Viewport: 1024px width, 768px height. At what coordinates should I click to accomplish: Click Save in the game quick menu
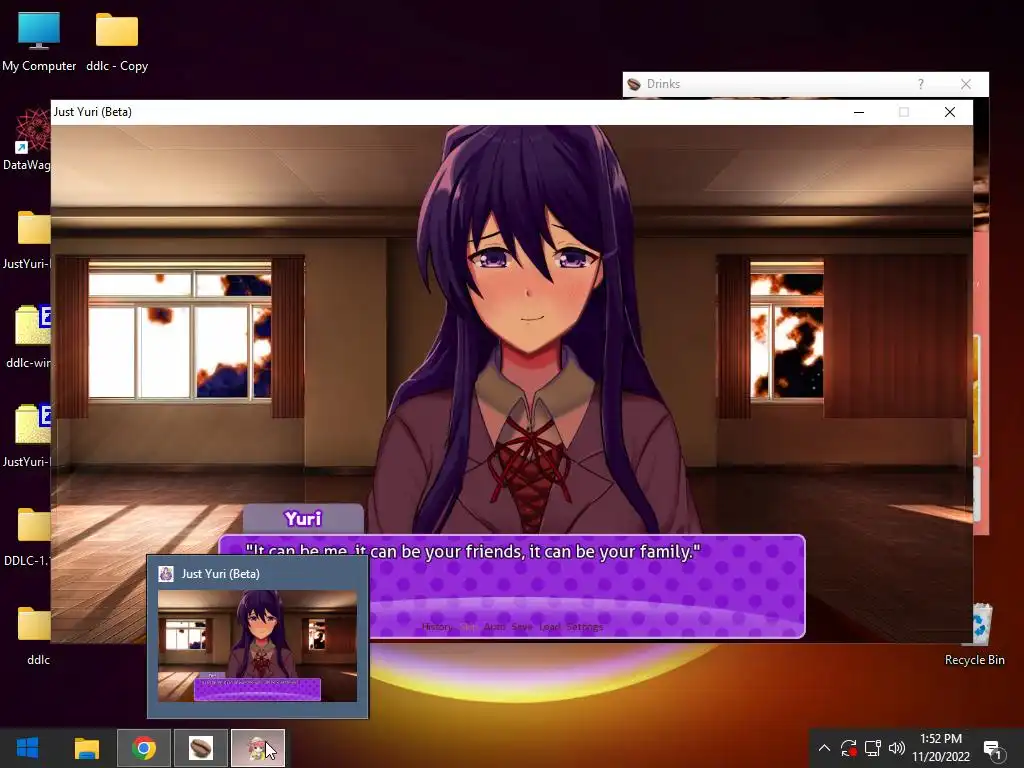(522, 627)
